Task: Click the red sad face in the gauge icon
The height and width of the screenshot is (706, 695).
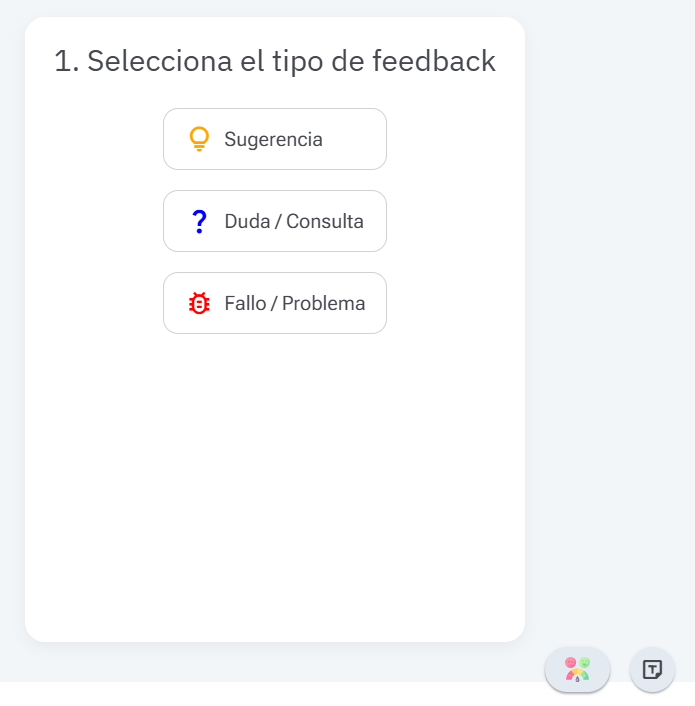Action: point(570,662)
